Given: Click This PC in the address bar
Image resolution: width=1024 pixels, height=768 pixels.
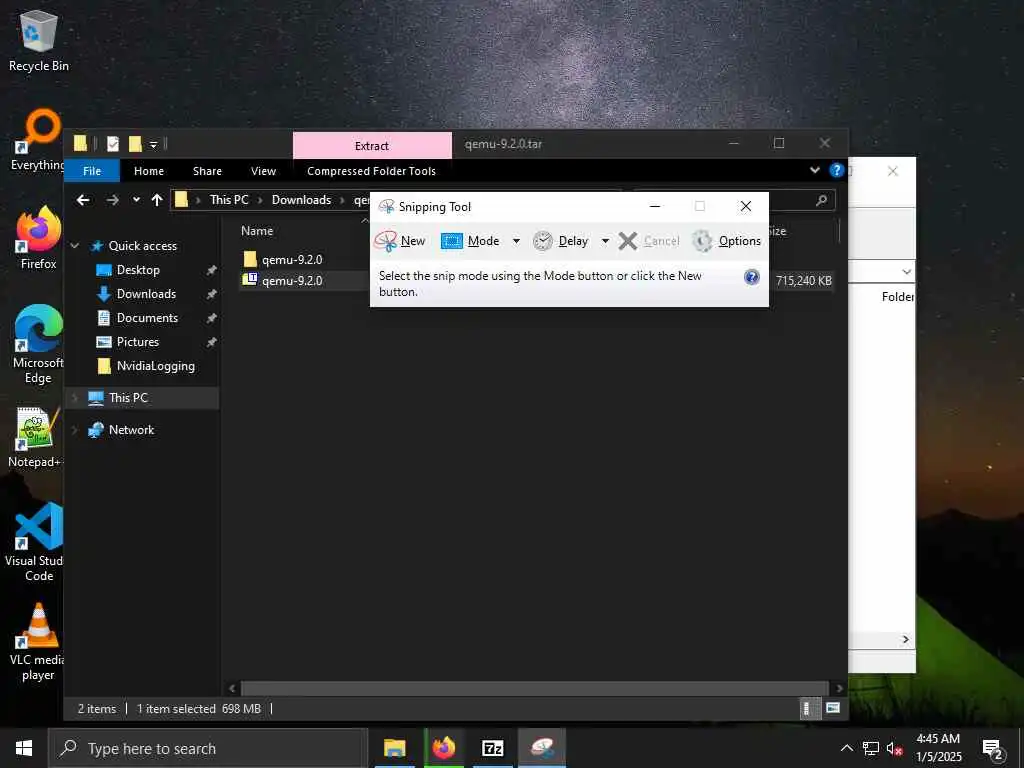Looking at the screenshot, I should pyautogui.click(x=229, y=200).
